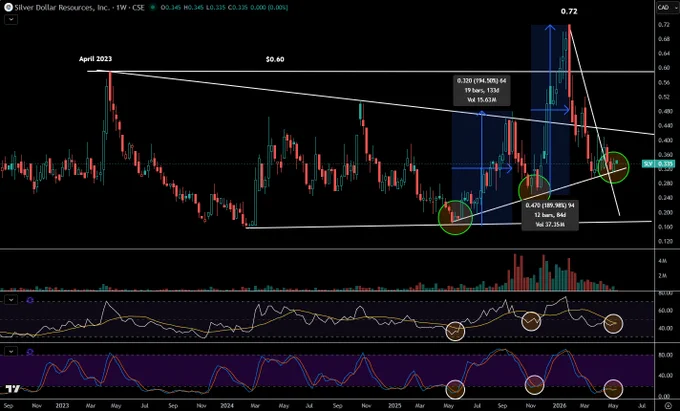Click the 0.480 price scale label
The height and width of the screenshot is (411, 680).
665,111
